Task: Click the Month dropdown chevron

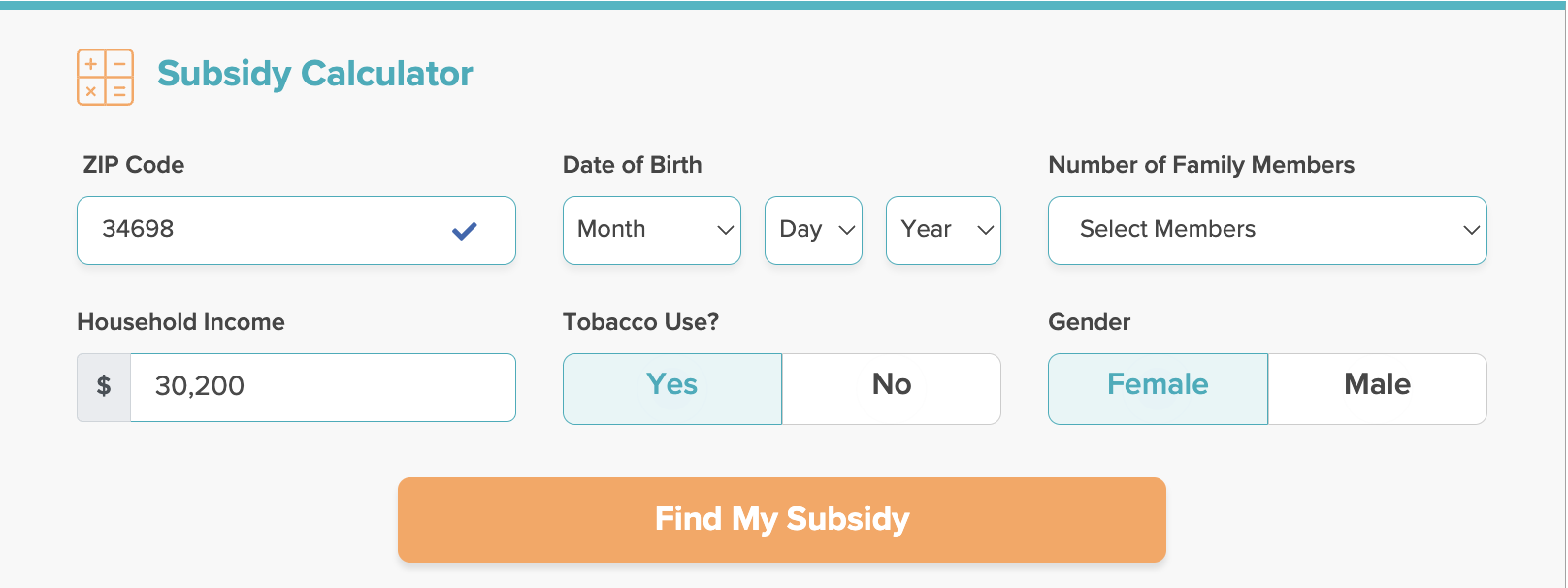Action: coord(725,230)
